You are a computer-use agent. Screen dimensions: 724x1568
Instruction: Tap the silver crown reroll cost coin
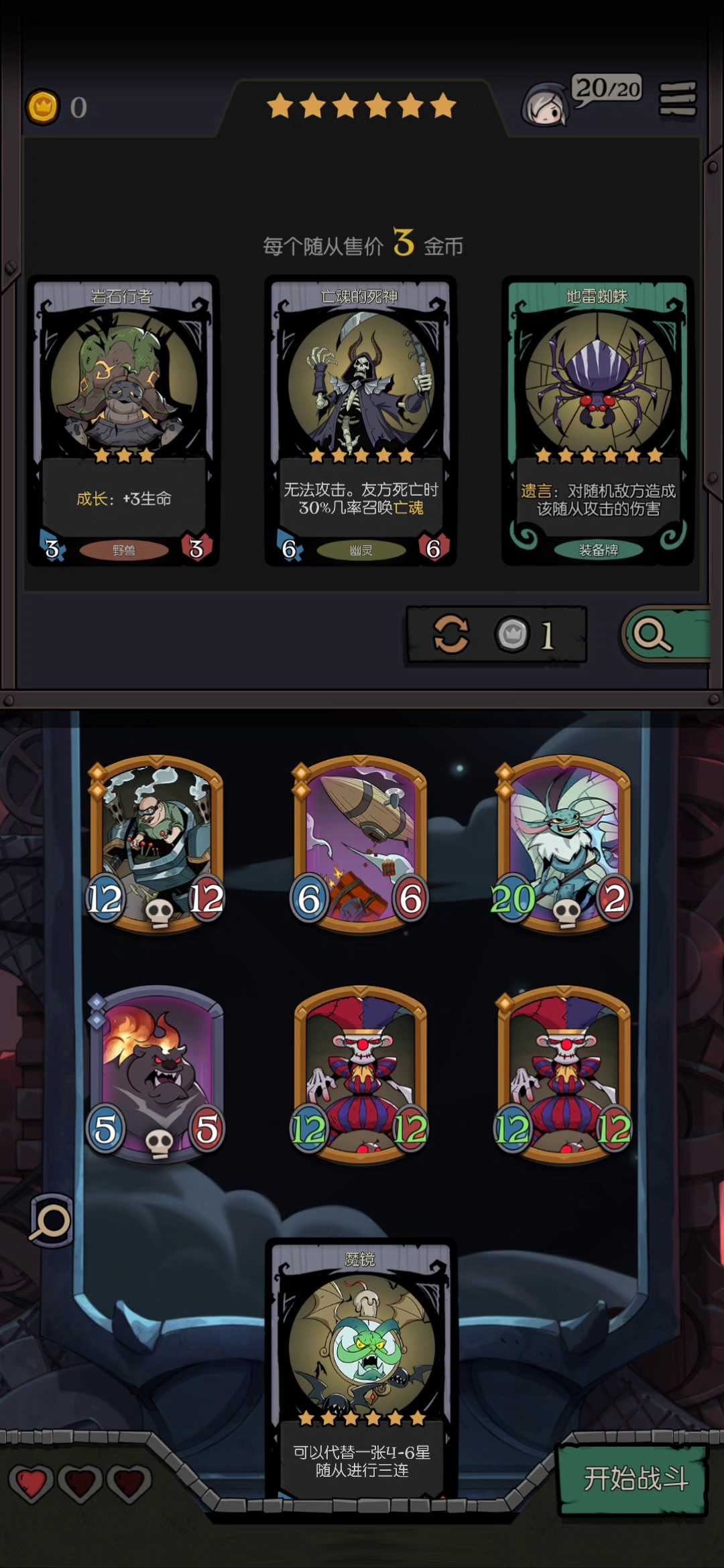click(512, 634)
